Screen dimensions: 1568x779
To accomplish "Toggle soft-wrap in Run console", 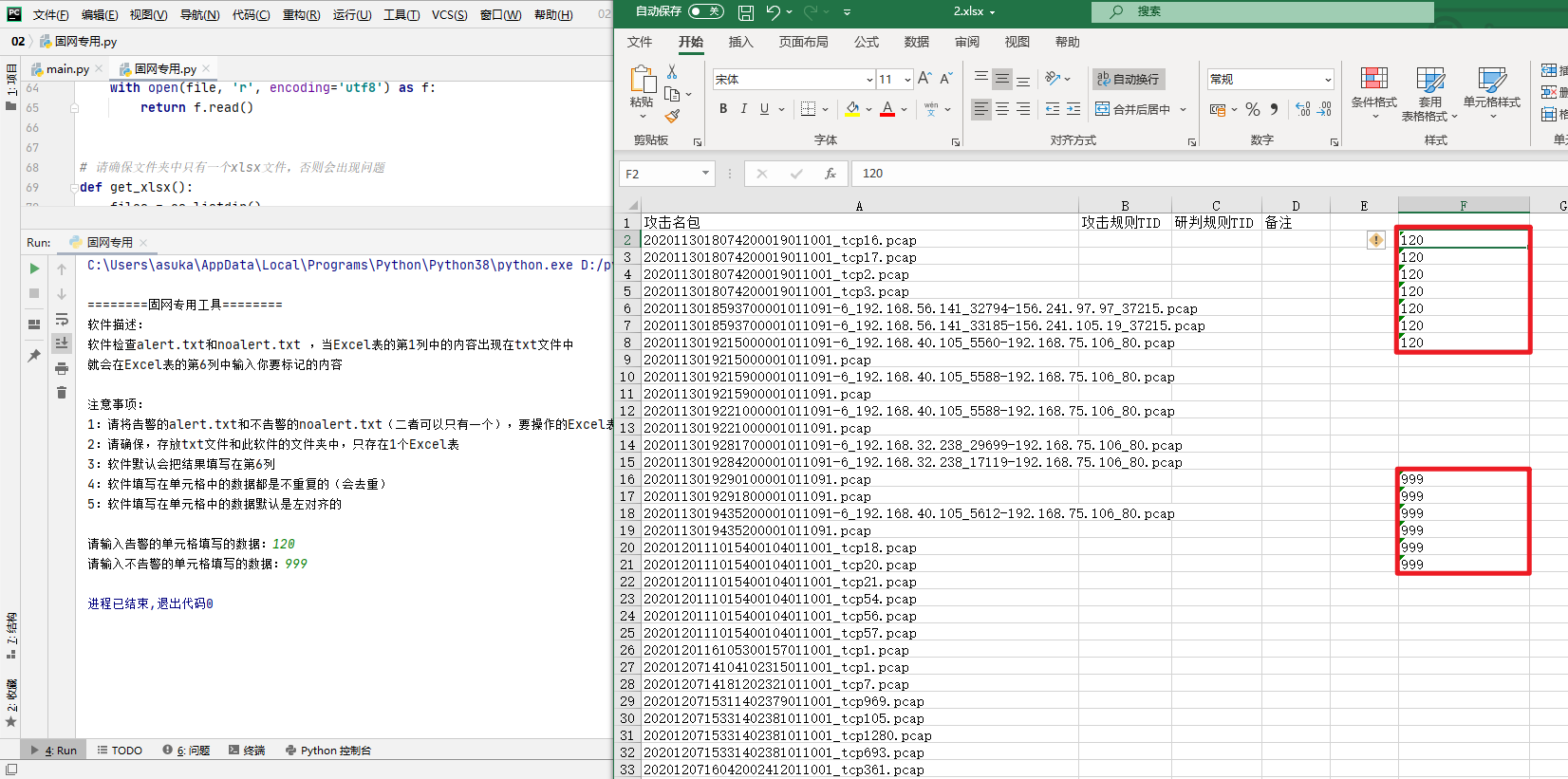I will 62,319.
